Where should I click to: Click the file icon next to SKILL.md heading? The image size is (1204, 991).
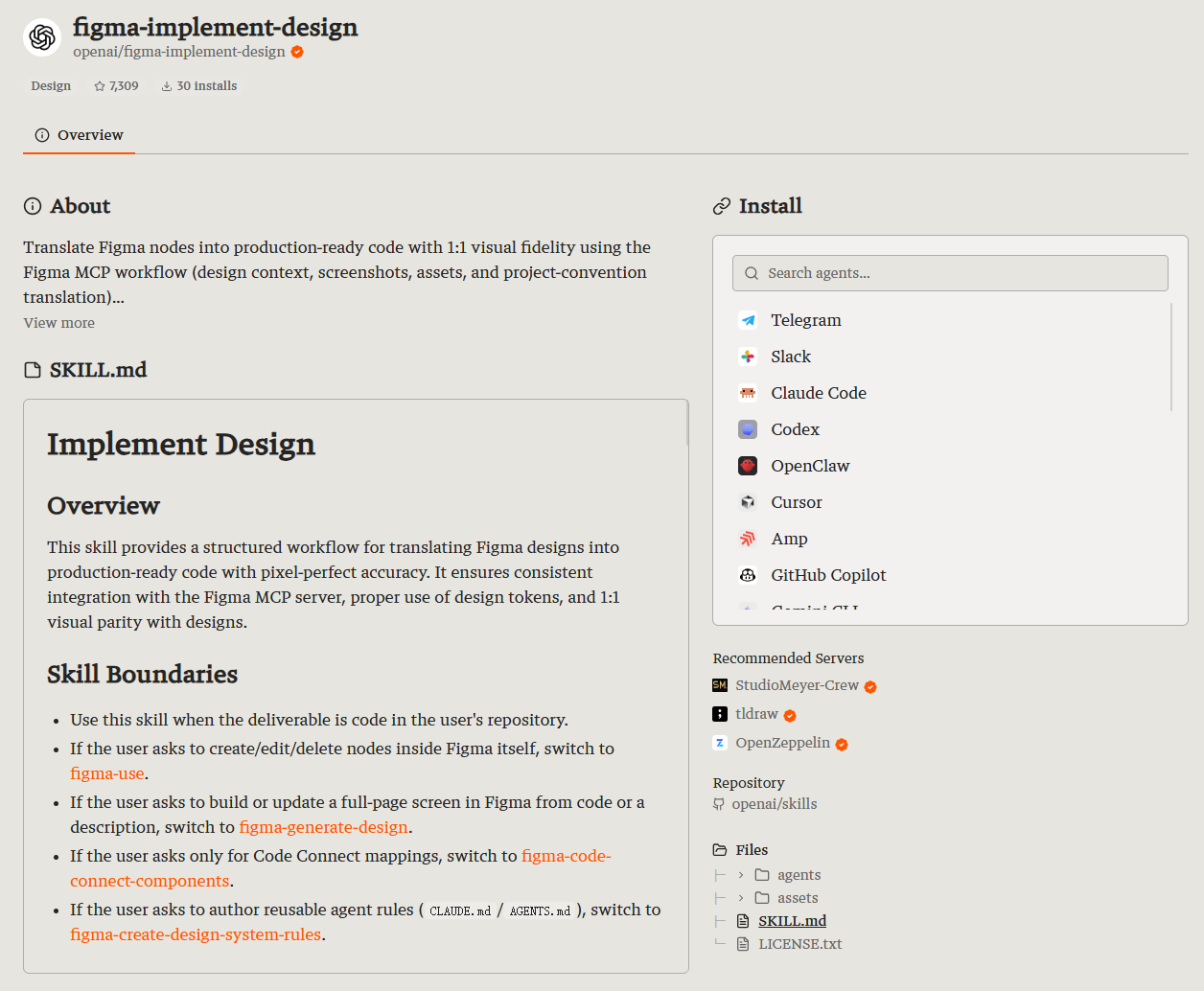tap(33, 370)
